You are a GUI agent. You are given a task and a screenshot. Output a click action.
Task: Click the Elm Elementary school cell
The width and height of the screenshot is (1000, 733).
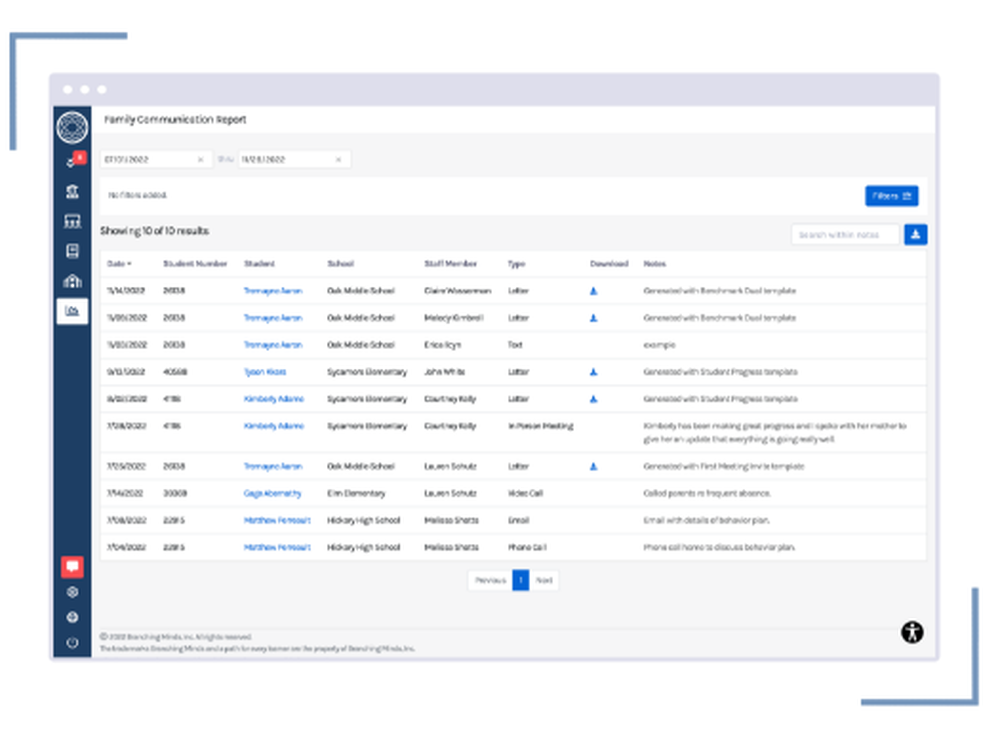tap(356, 493)
